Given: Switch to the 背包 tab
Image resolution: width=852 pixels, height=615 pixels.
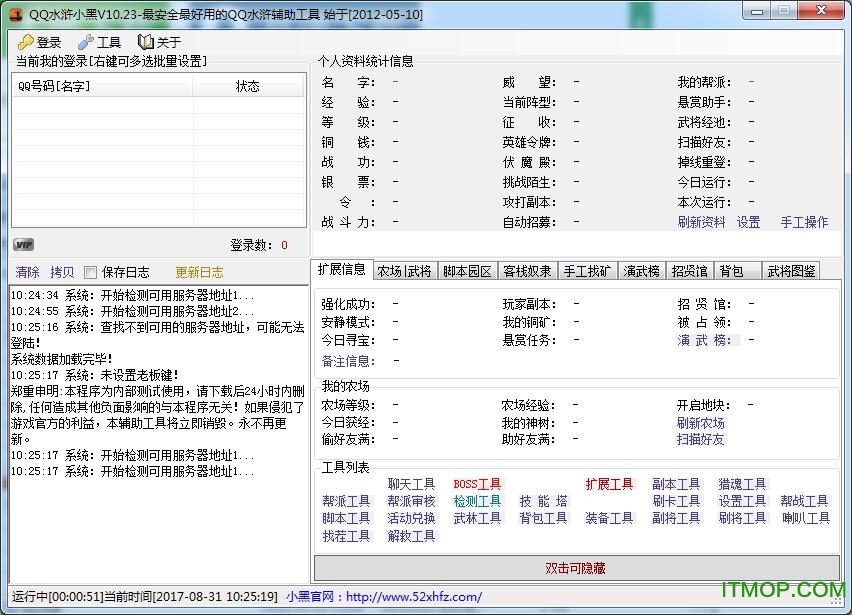Looking at the screenshot, I should coord(737,271).
